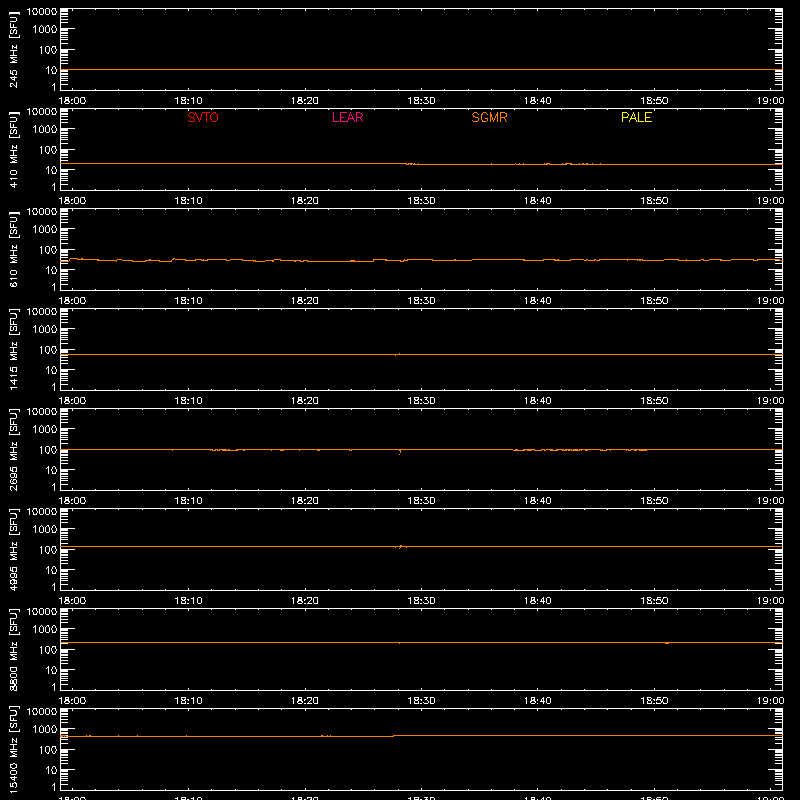The width and height of the screenshot is (800, 800).
Task: Click the small blip on the 4995 MHz trace
Action: 401,546
